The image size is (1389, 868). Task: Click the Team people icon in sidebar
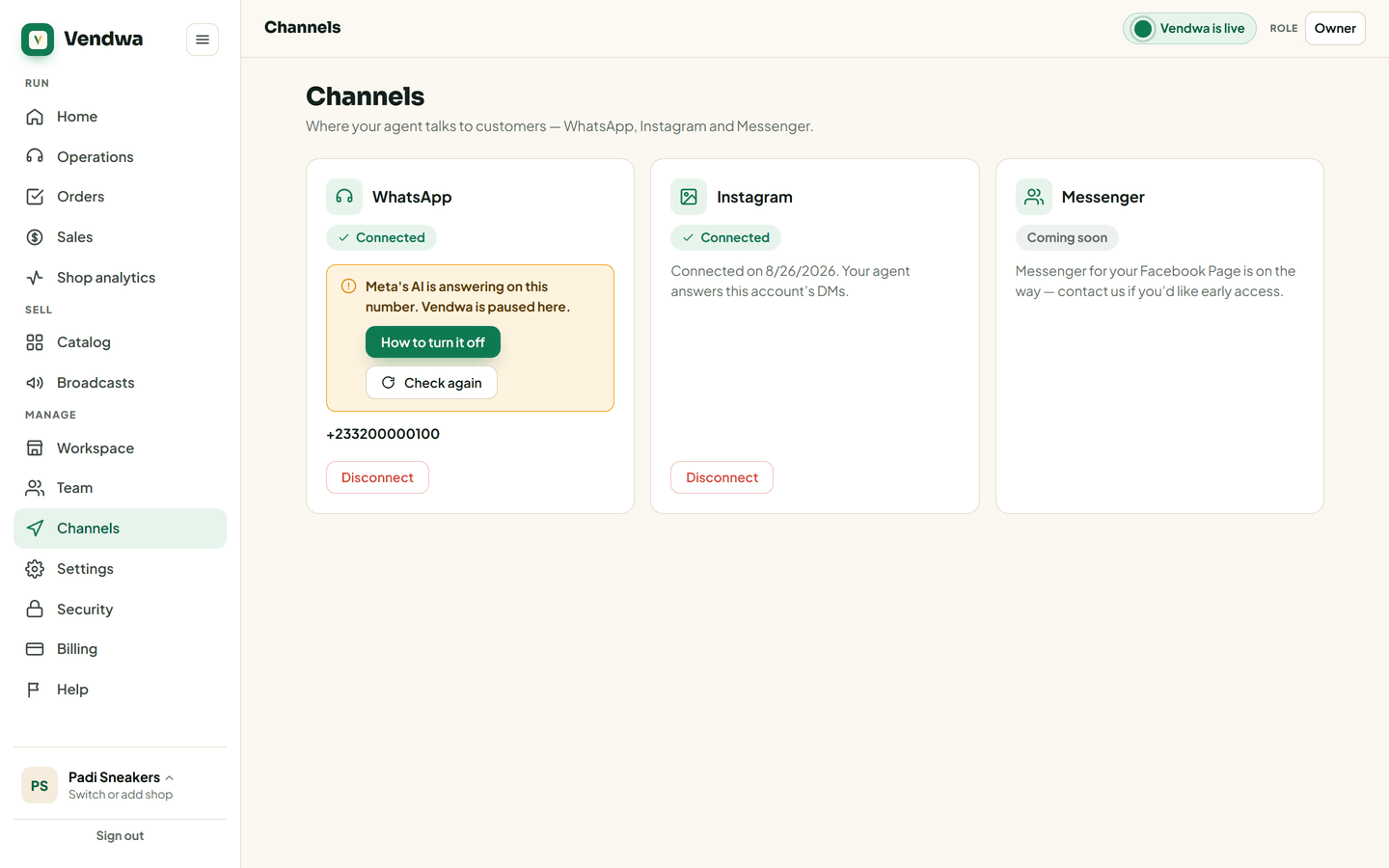click(35, 488)
